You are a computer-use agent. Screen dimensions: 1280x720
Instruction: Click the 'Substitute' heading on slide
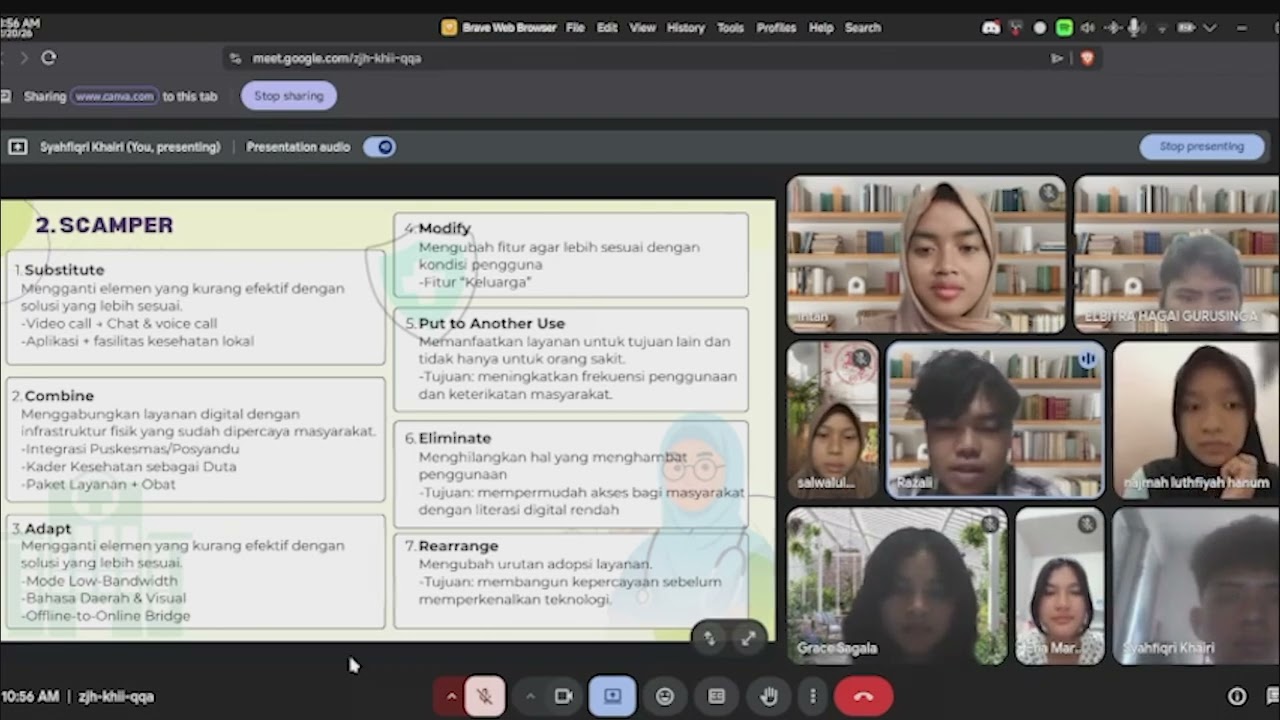pos(64,270)
